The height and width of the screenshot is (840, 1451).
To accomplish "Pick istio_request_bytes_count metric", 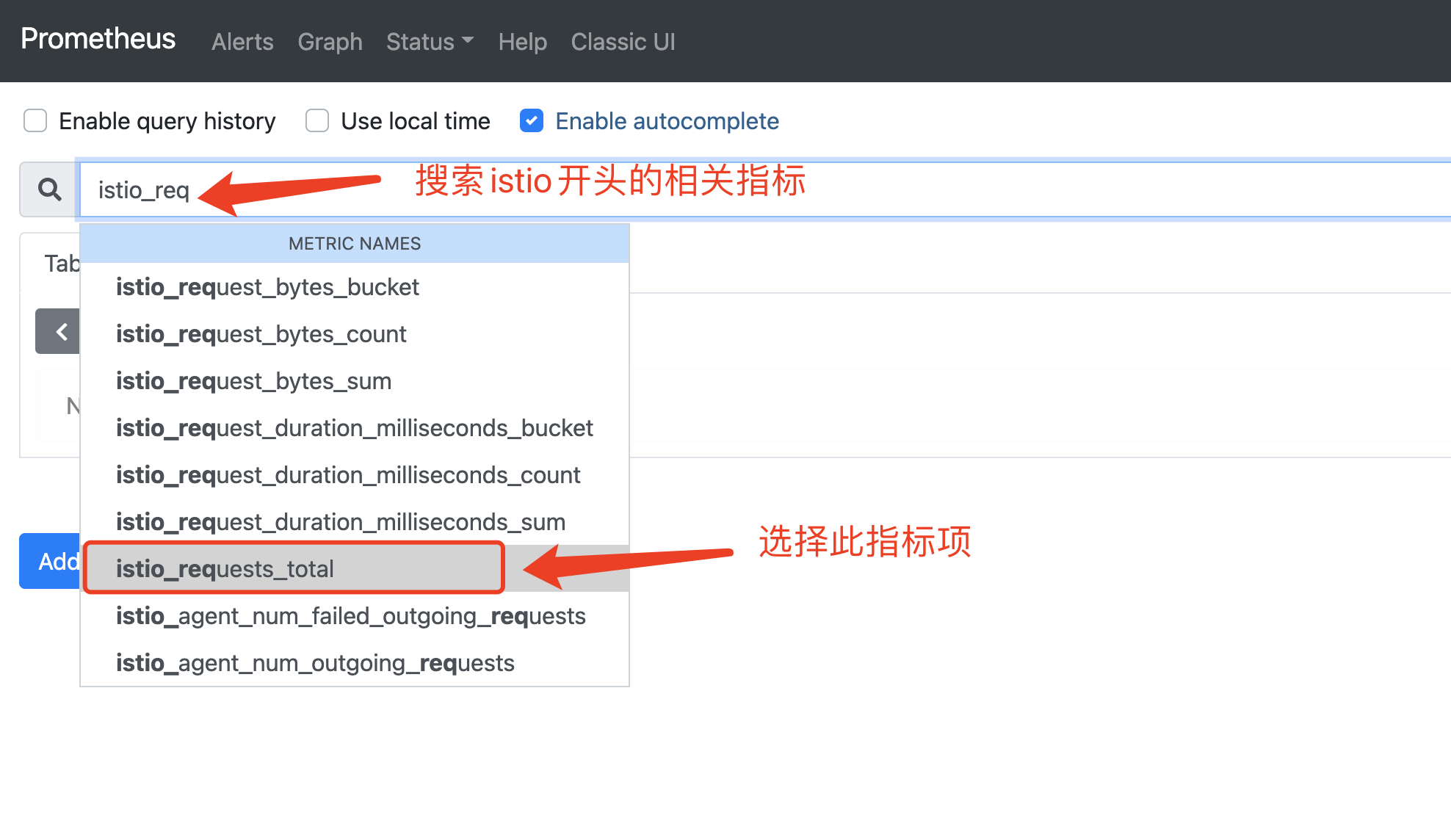I will click(261, 334).
